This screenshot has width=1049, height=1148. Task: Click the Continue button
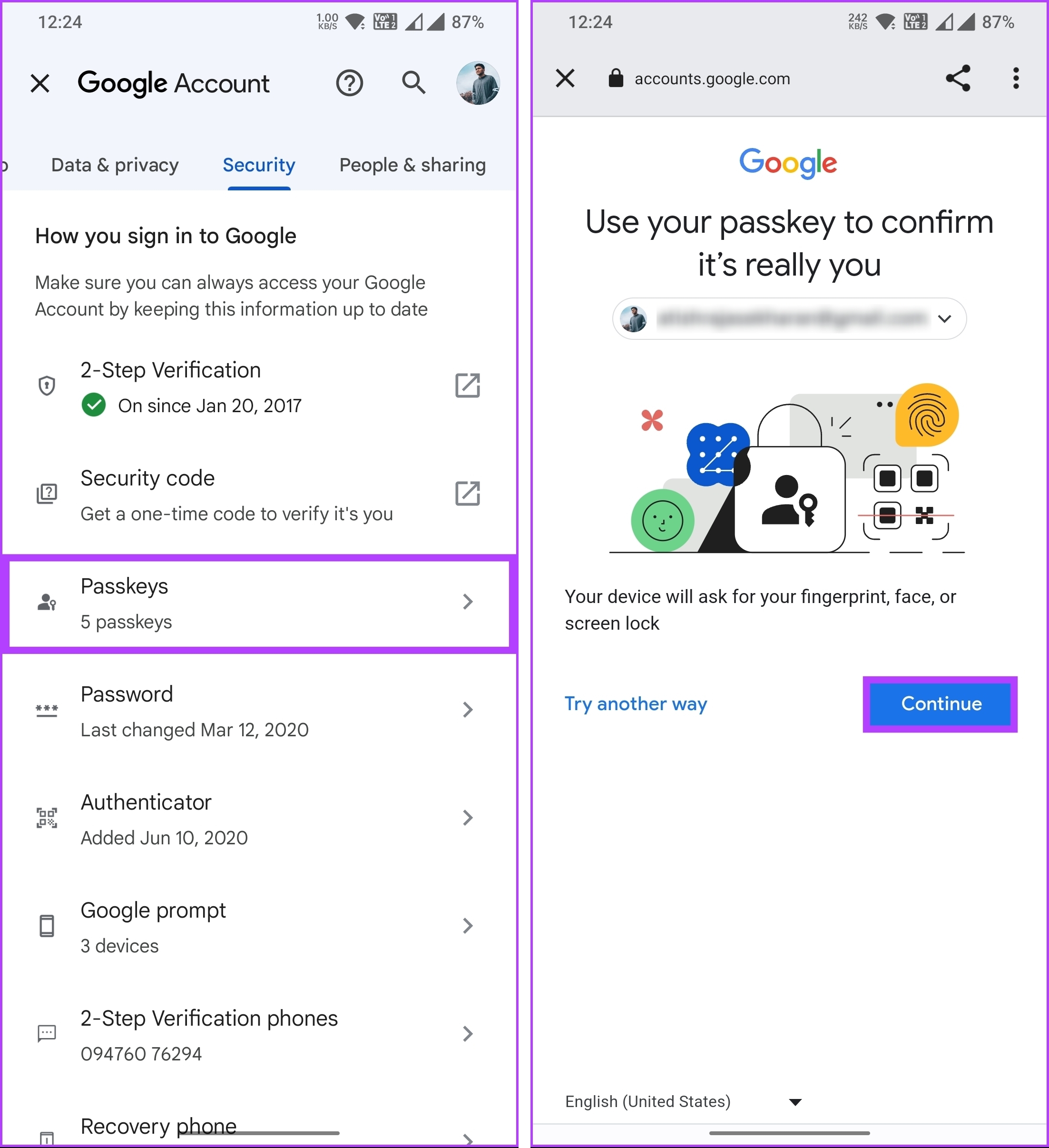coord(941,704)
